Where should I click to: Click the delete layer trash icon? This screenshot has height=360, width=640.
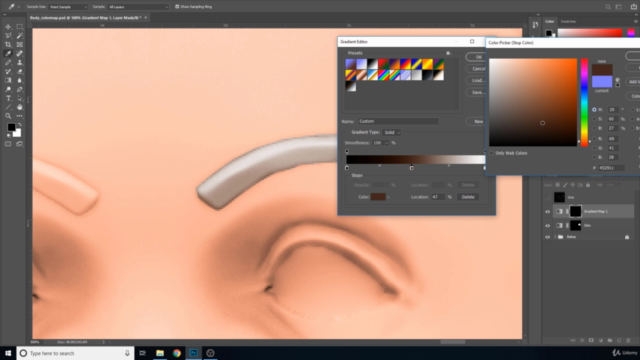tap(628, 340)
